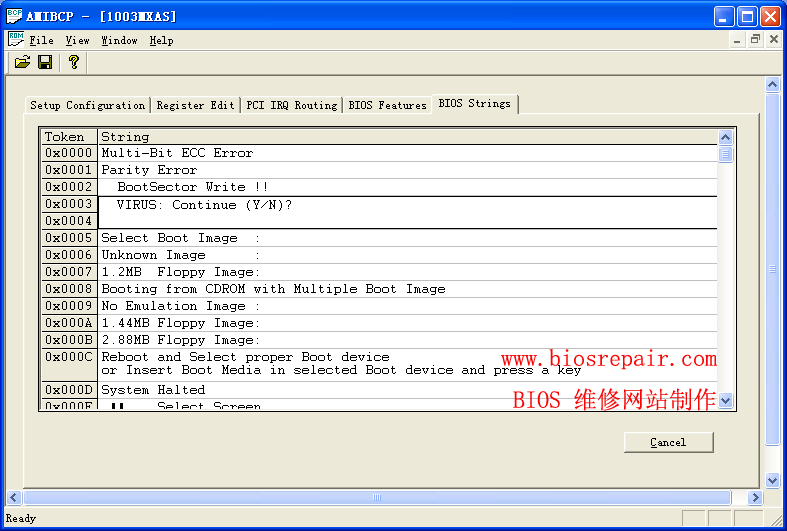Click the Open file toolbar icon
787x531 pixels.
point(22,62)
